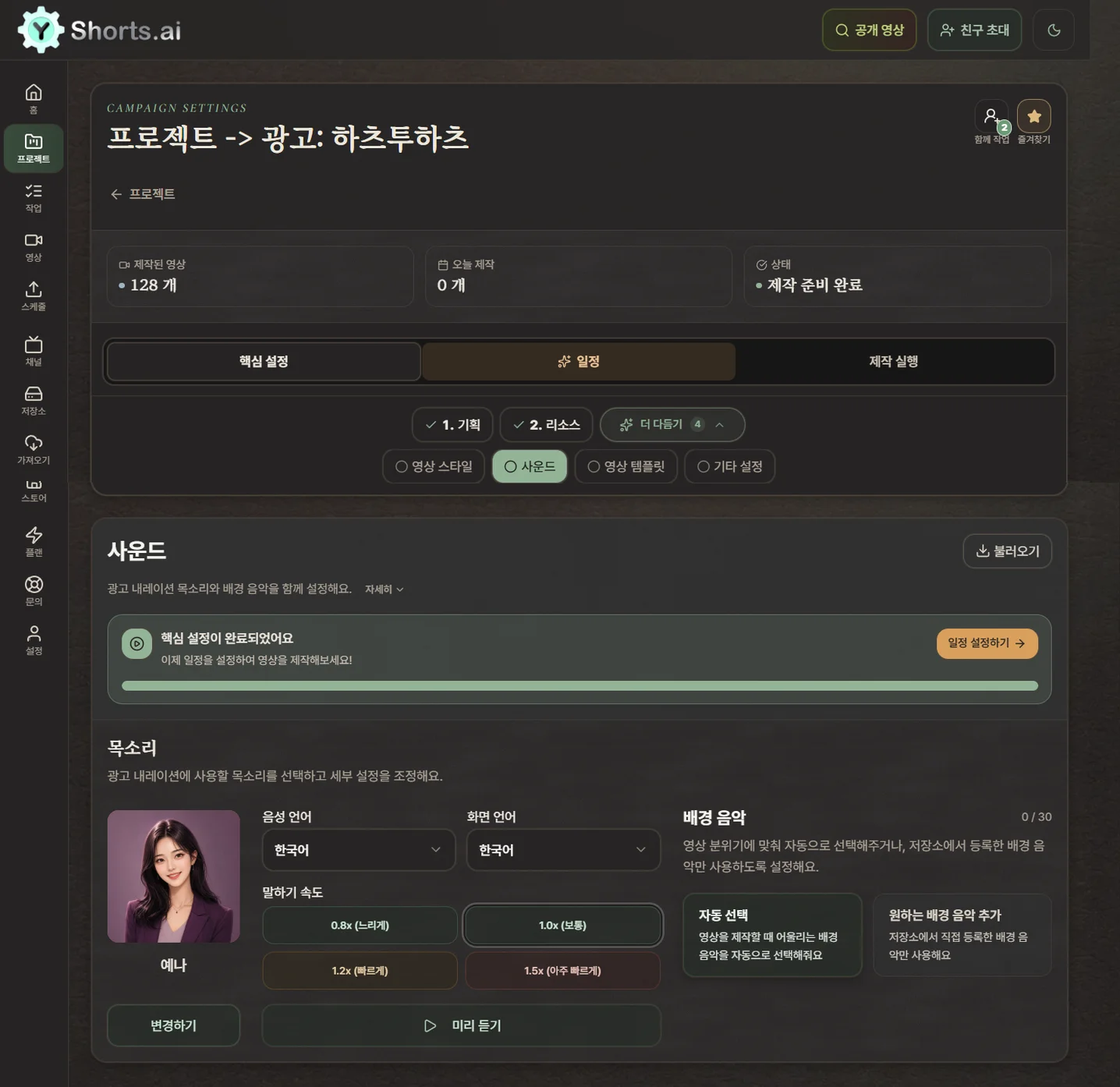Open the 음성 언어 dropdown
This screenshot has width=1120, height=1087.
click(x=359, y=849)
